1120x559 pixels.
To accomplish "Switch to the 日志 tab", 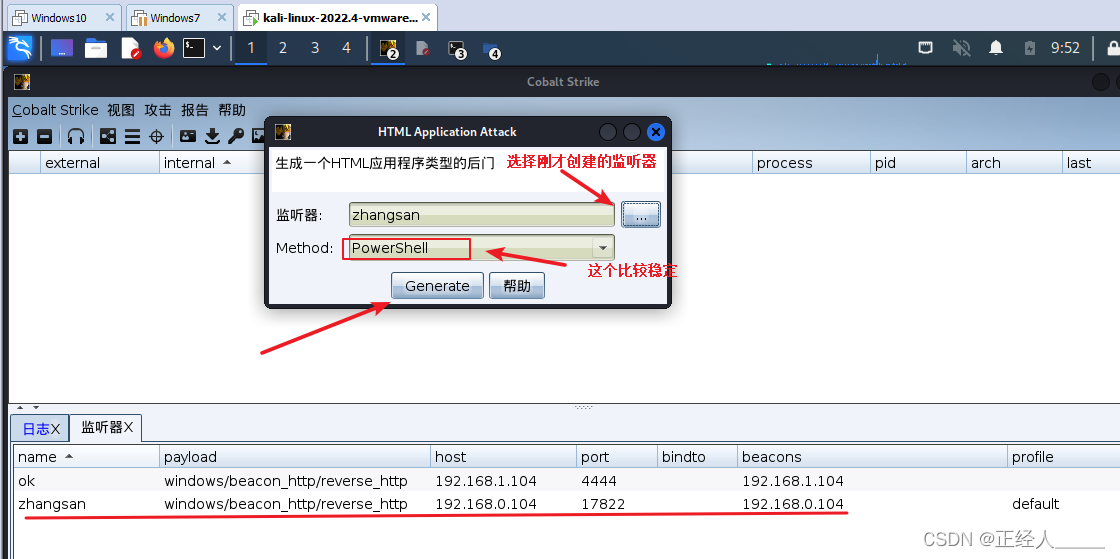I will [x=41, y=428].
